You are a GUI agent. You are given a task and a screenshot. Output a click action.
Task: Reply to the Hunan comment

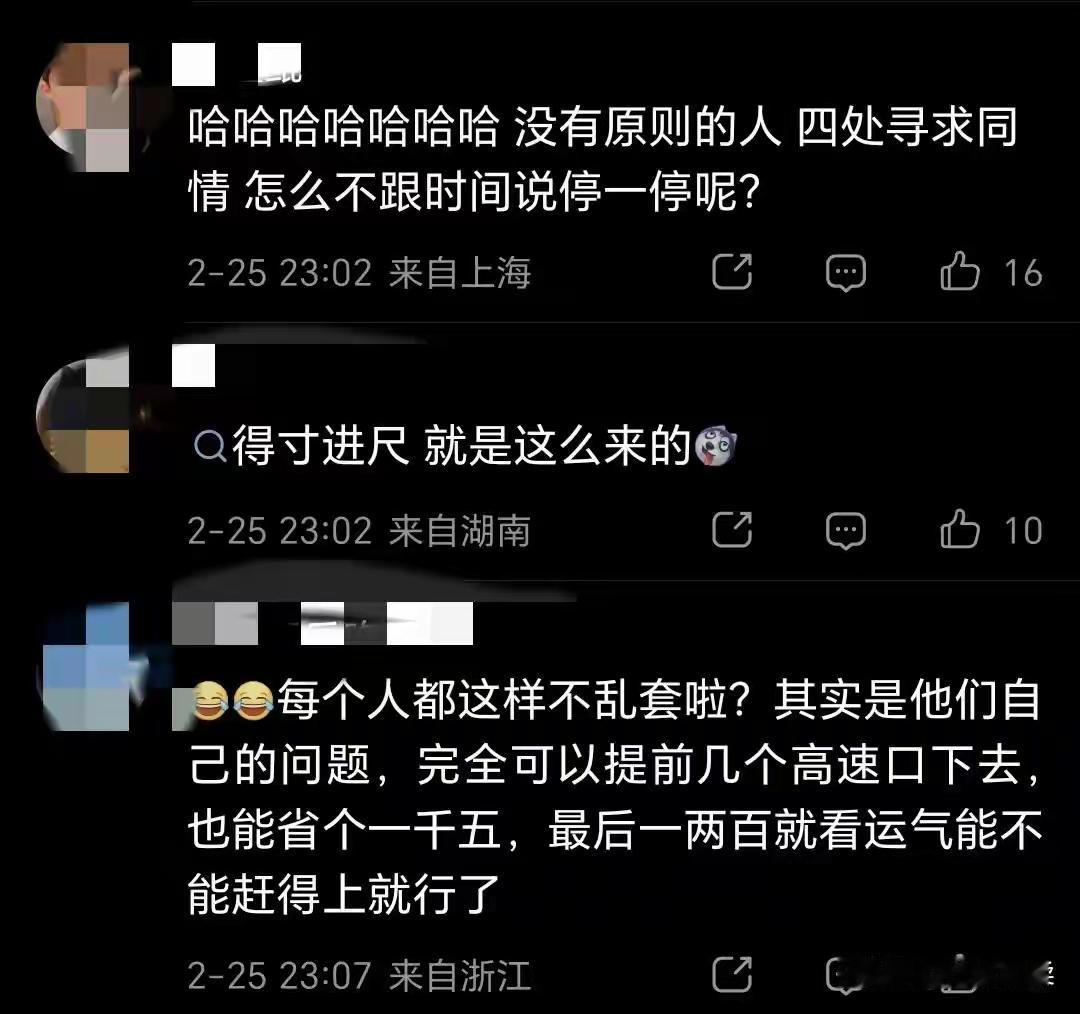tap(846, 531)
